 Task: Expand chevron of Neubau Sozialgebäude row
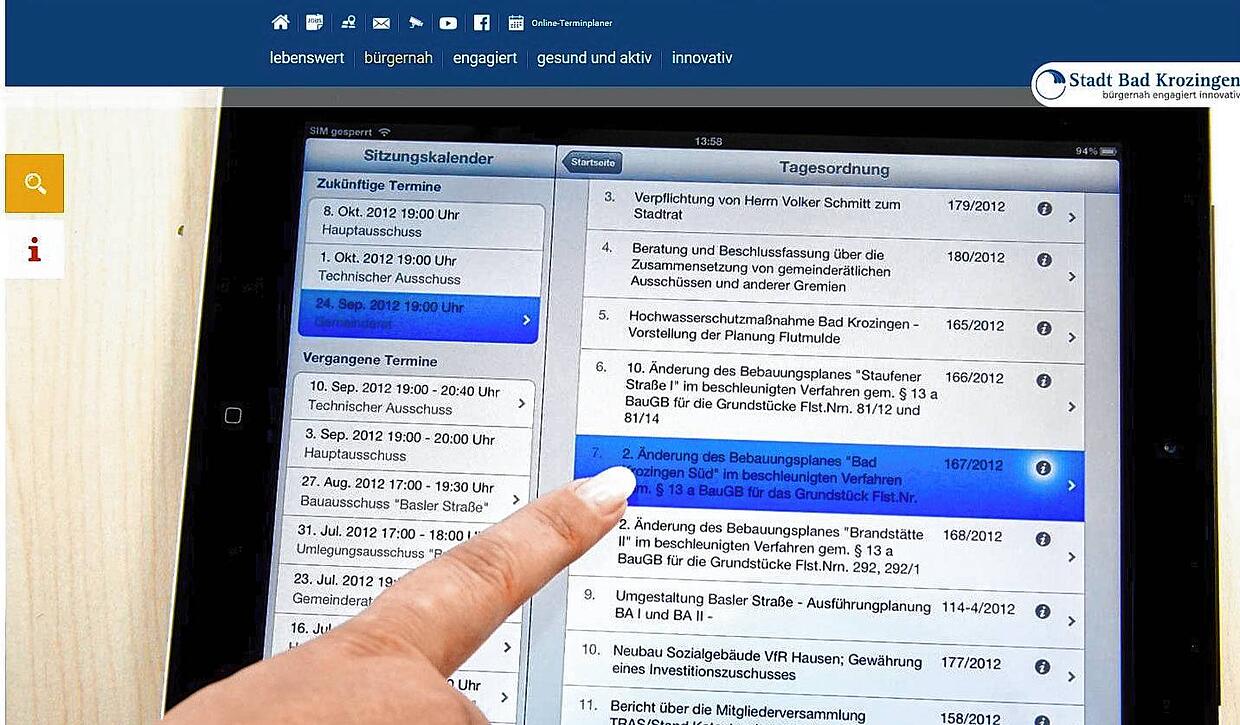(x=1071, y=677)
